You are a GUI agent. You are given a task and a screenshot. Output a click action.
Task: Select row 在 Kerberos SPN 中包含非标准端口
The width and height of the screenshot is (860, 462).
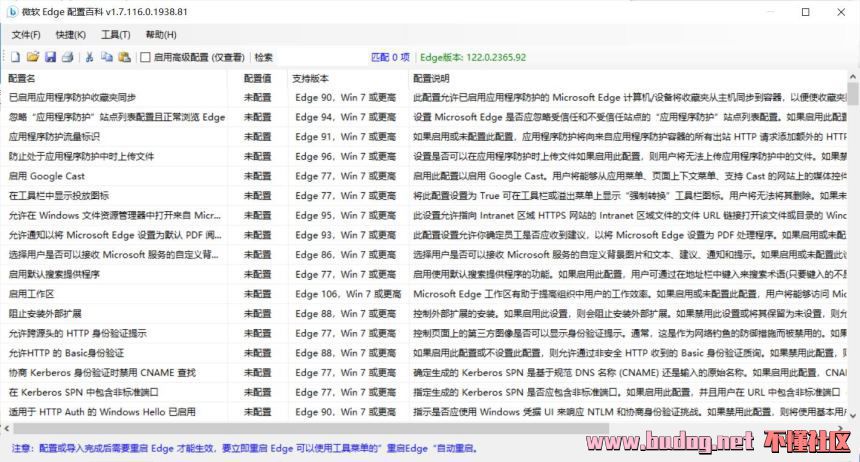(425, 392)
